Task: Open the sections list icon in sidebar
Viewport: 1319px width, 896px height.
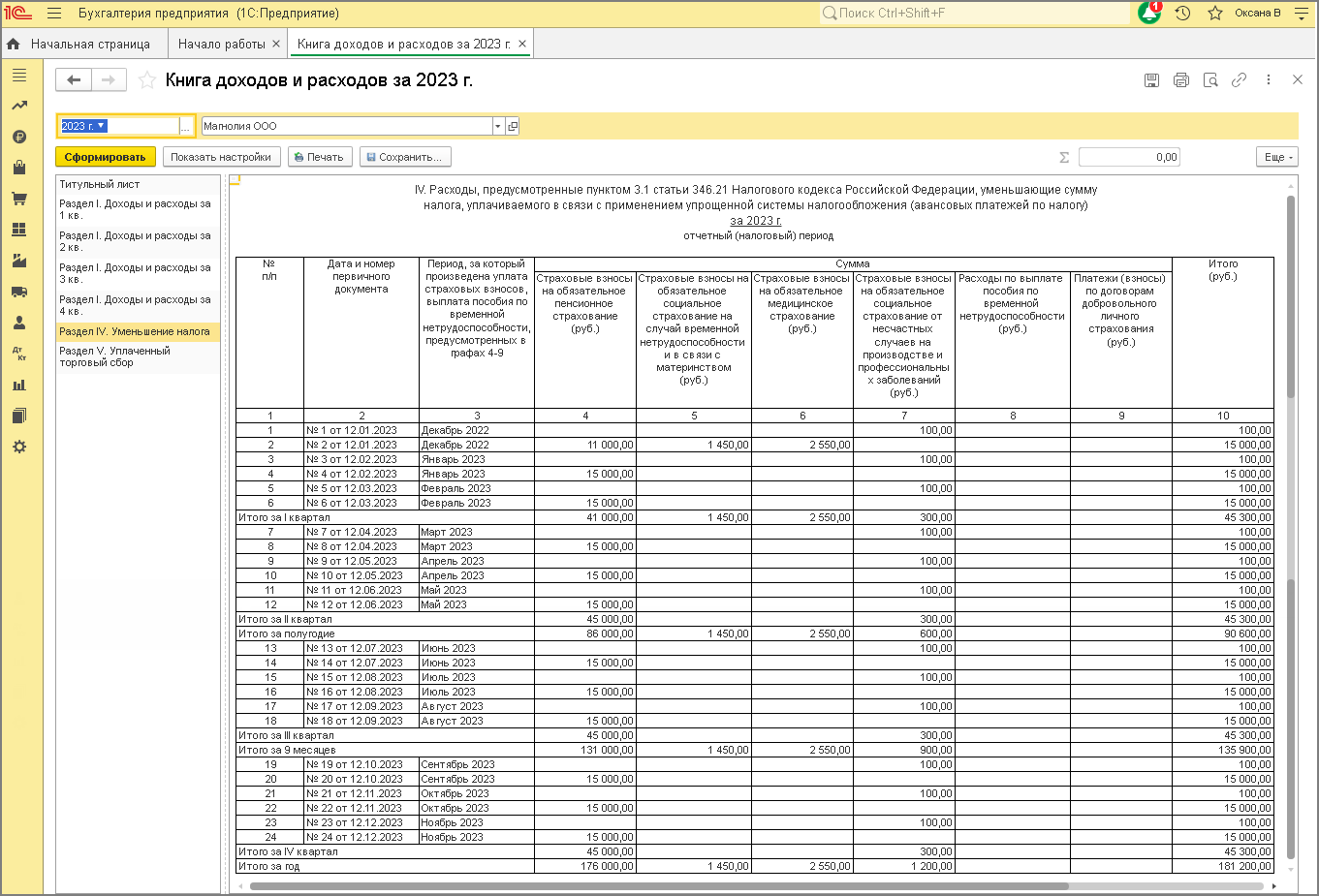Action: click(19, 75)
